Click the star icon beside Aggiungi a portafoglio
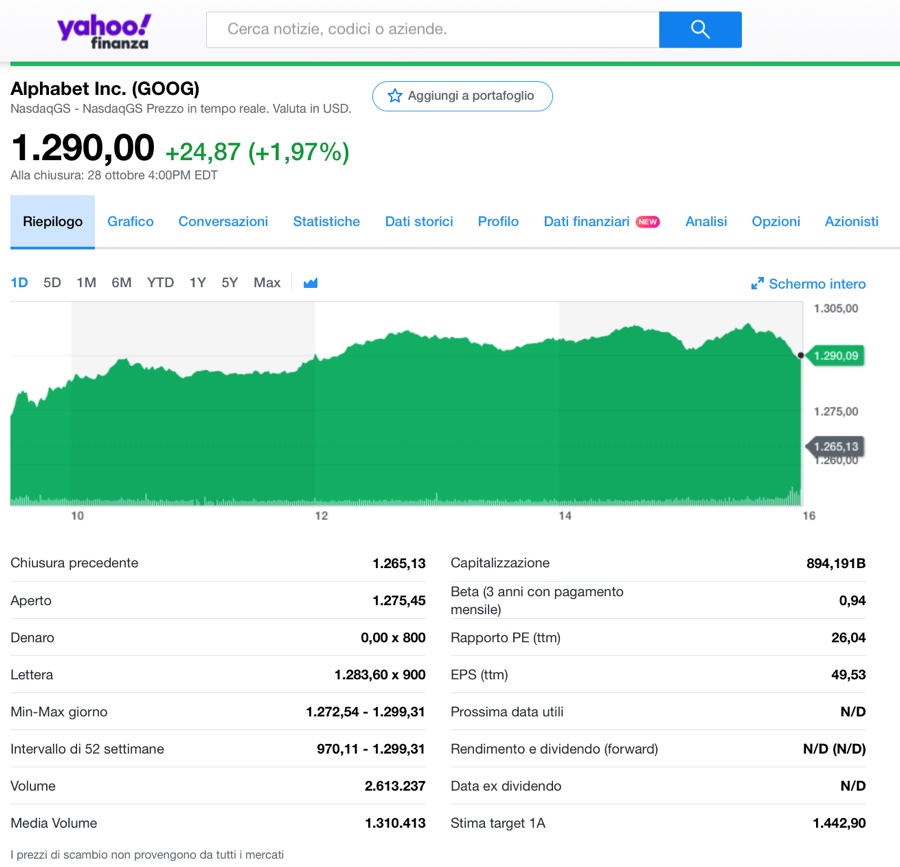The height and width of the screenshot is (867, 900). [x=395, y=96]
